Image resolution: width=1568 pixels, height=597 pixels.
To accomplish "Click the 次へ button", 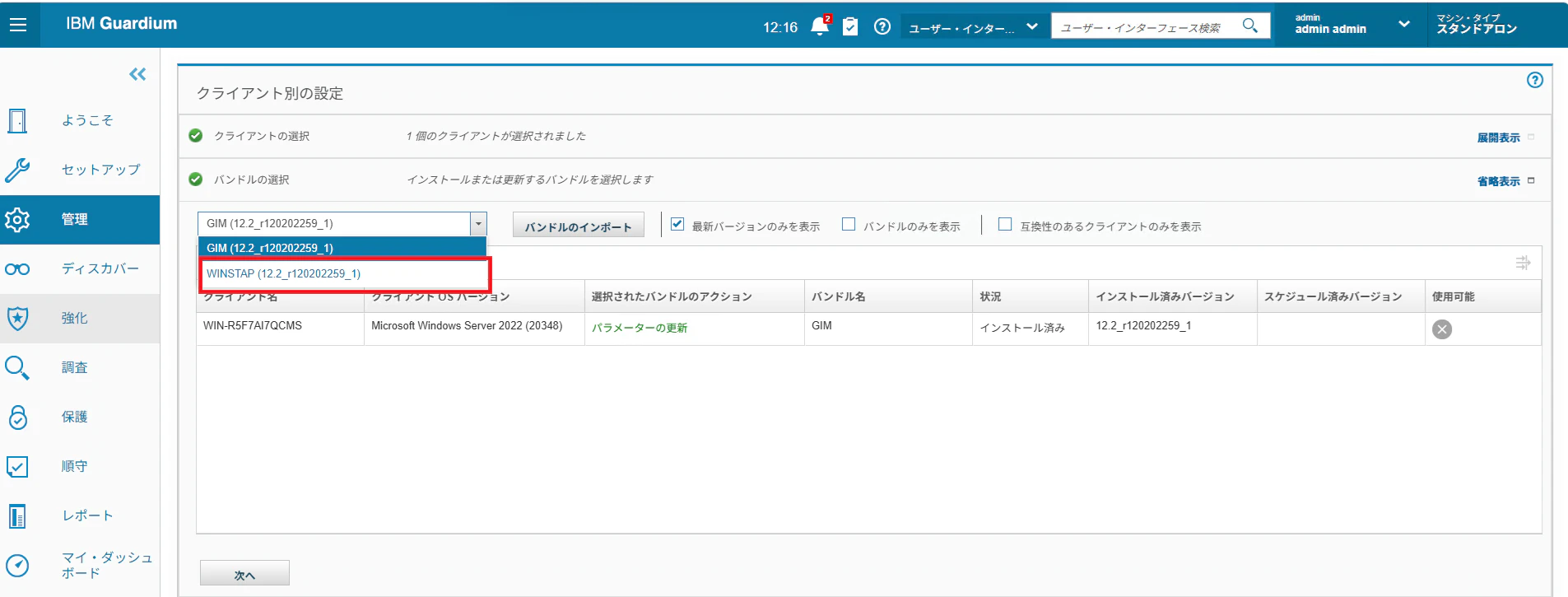I will [x=244, y=573].
